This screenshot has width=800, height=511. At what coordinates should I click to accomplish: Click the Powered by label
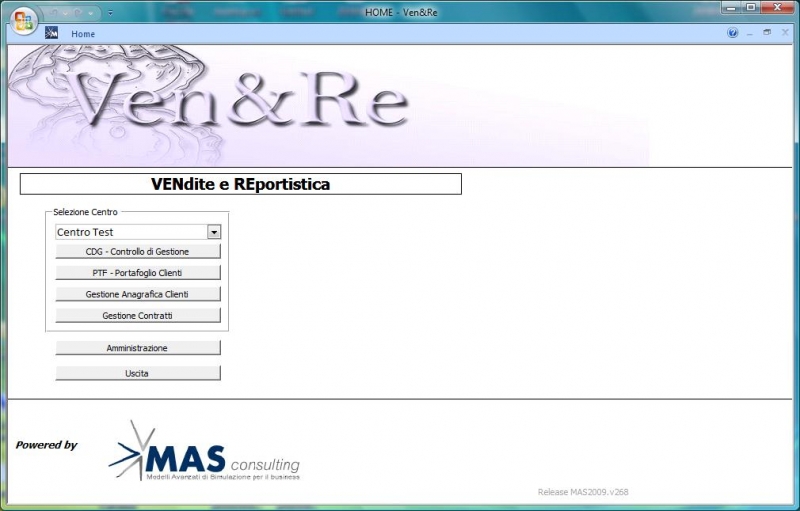point(46,445)
